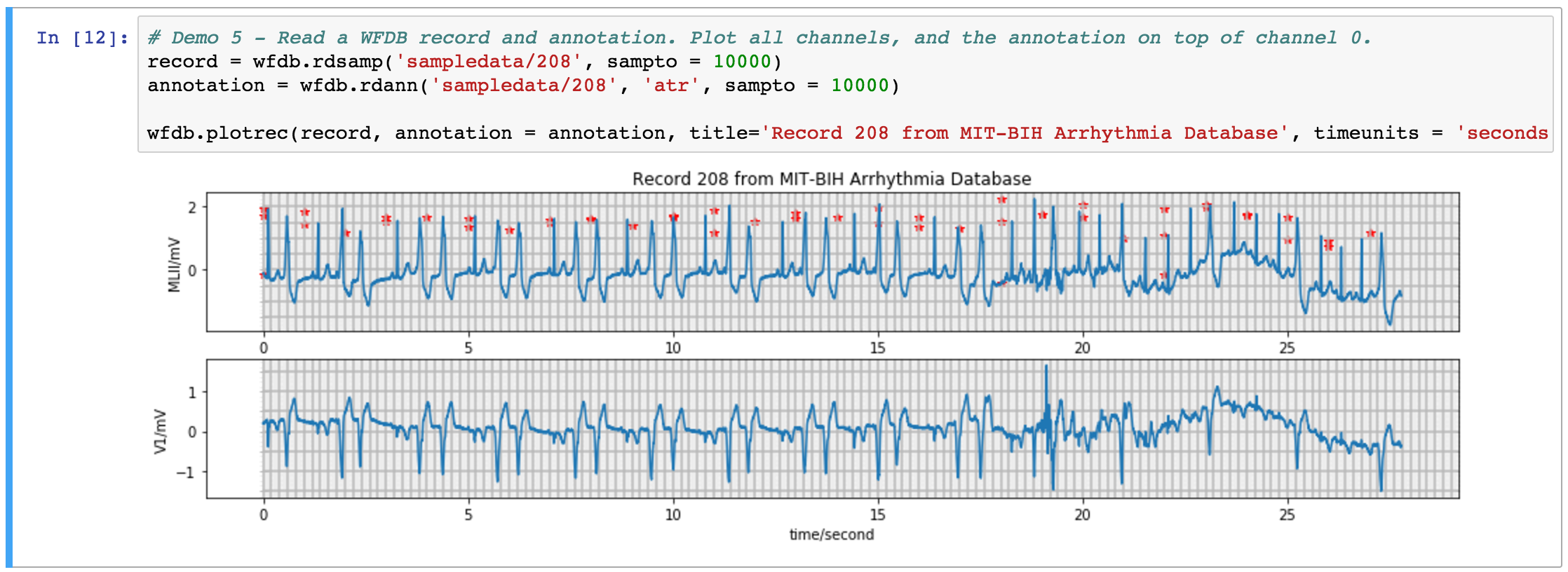This screenshot has width=1568, height=572.
Task: Click the 'Record 208 from MIT-BIH Arrhythmia Database' string
Action: click(1025, 133)
